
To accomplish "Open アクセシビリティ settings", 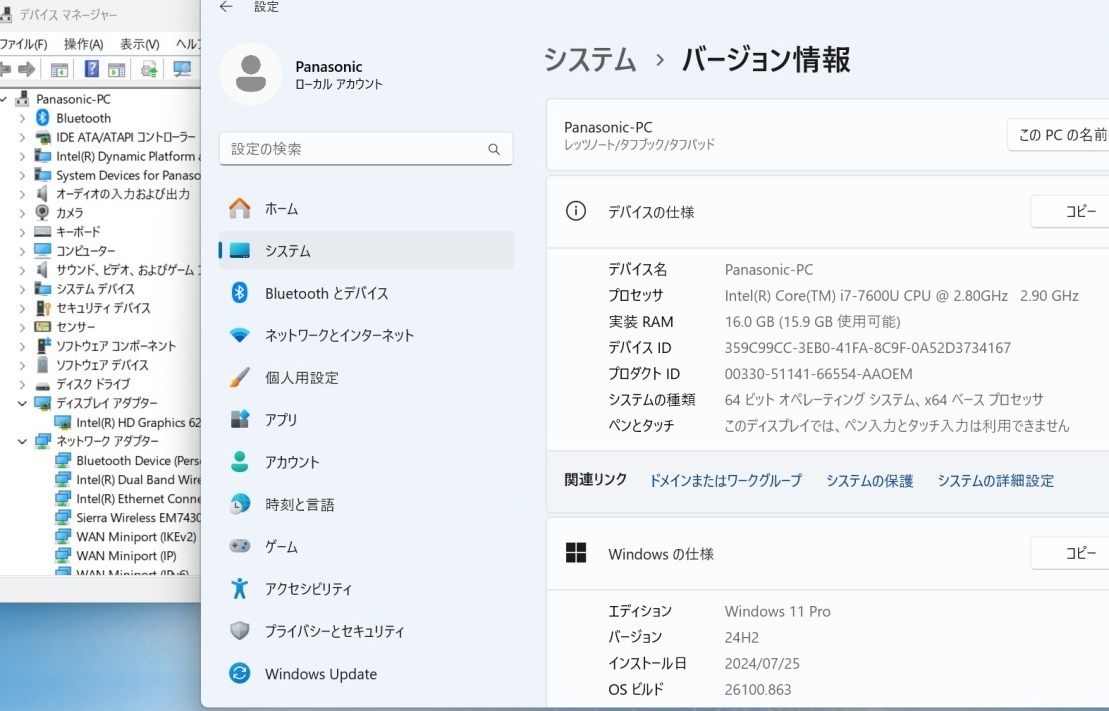I will [310, 589].
